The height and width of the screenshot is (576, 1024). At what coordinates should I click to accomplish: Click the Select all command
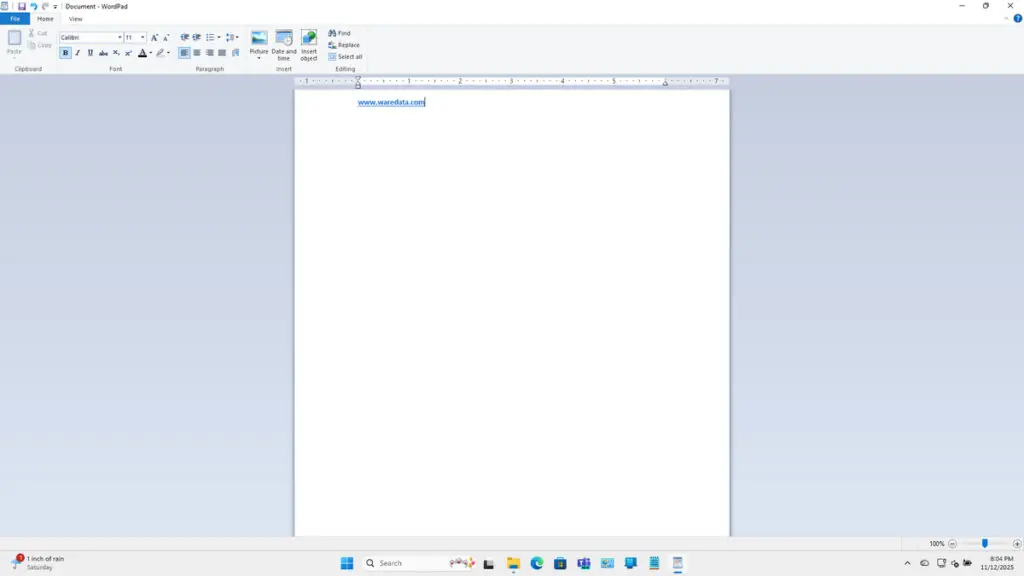[x=345, y=56]
